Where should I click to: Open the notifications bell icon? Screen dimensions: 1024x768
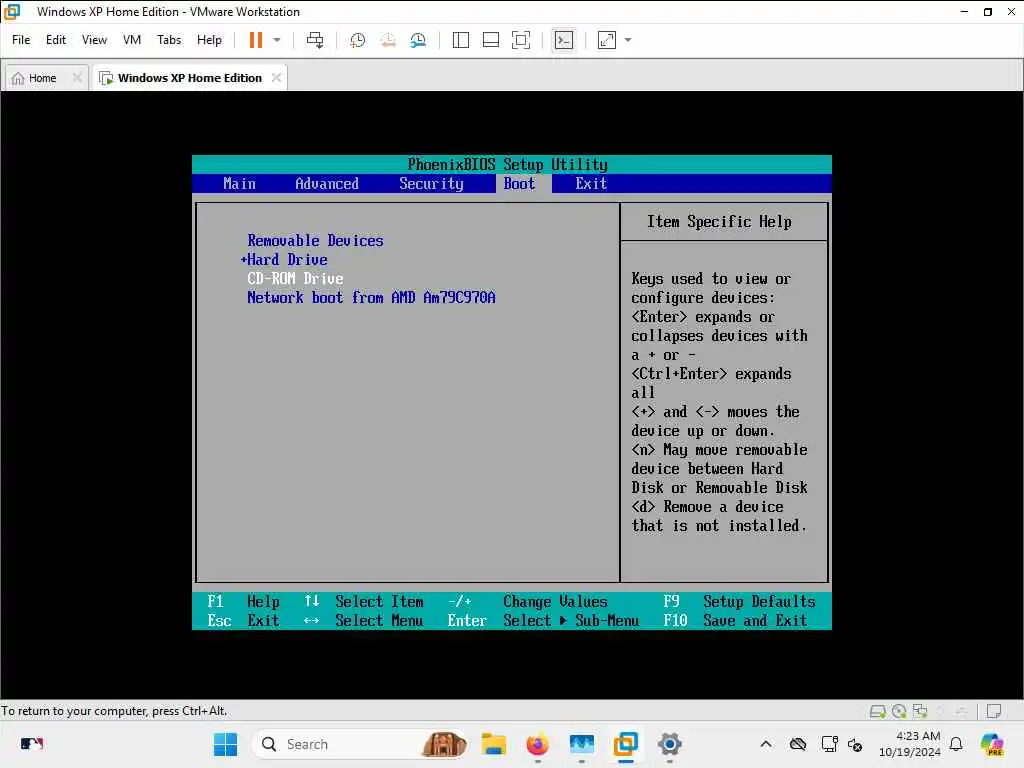(x=956, y=744)
